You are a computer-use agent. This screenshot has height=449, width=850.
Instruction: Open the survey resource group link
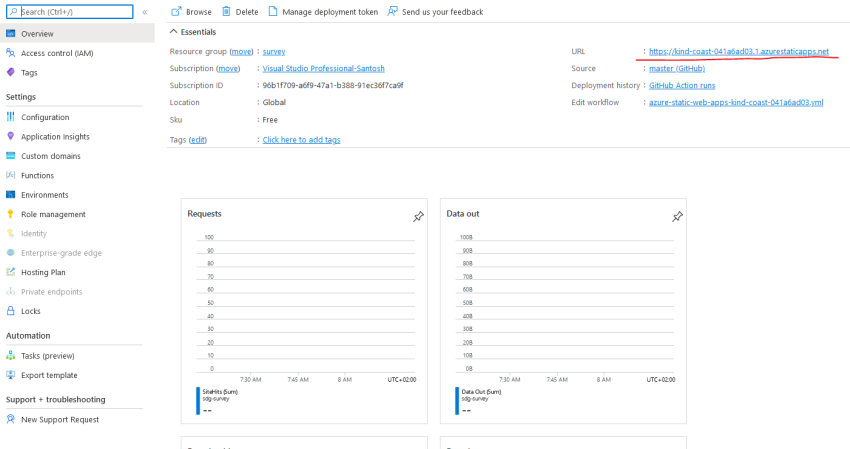click(274, 52)
